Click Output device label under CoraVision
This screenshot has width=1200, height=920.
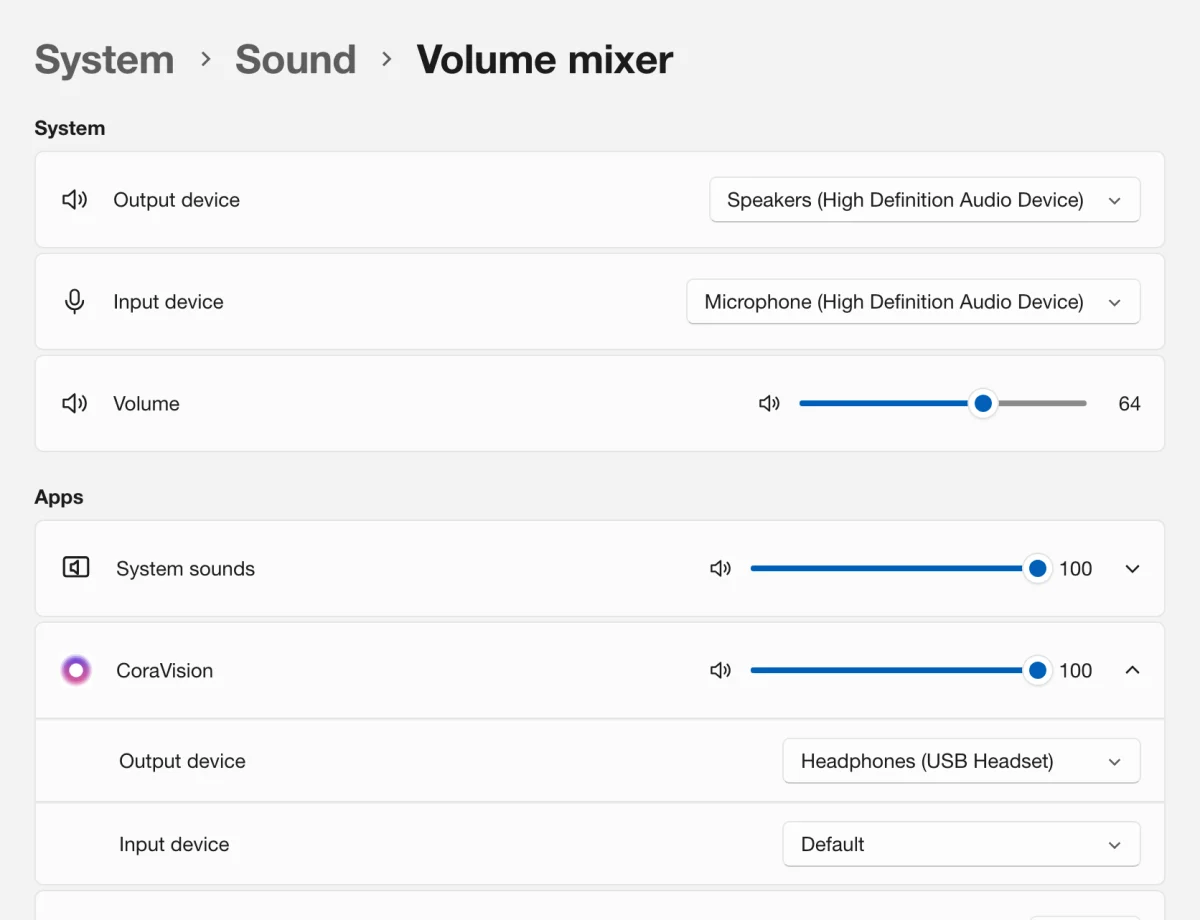182,762
